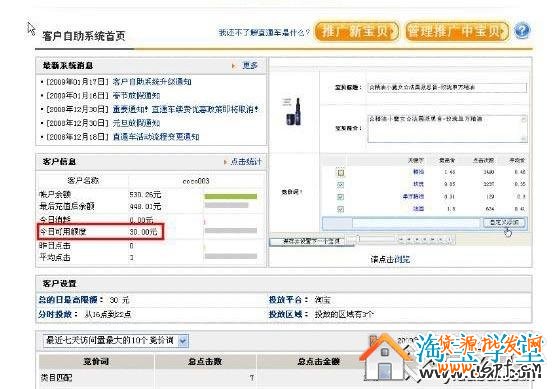The image size is (552, 389).
Task: Click the 推广新宝贝 orange button
Action: pos(356,31)
